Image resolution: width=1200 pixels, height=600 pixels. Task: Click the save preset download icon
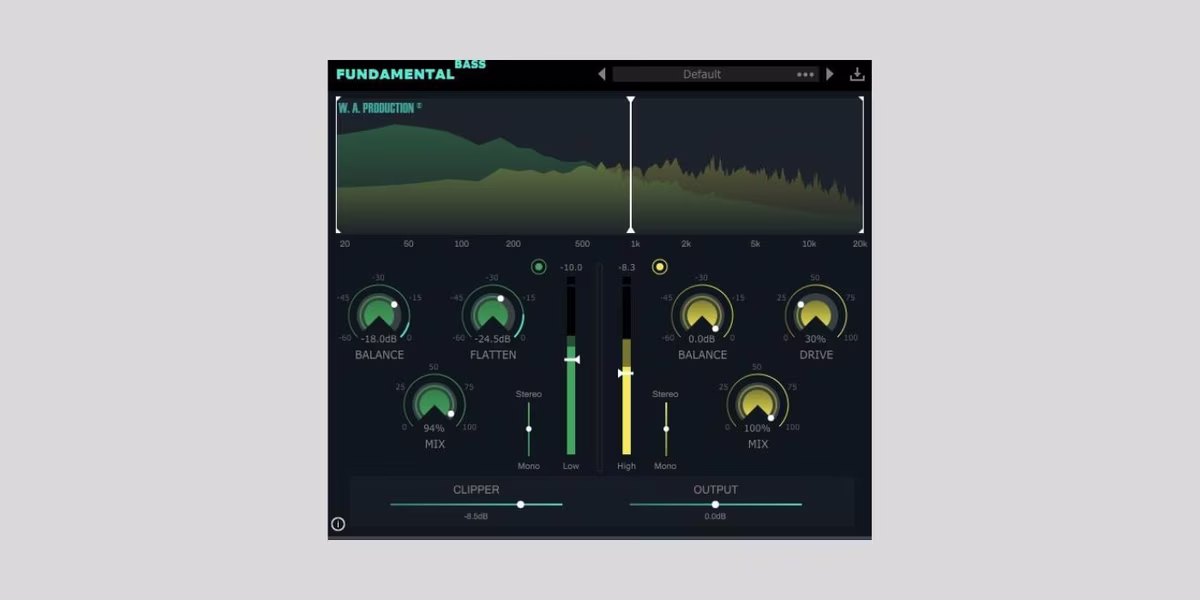(x=858, y=73)
